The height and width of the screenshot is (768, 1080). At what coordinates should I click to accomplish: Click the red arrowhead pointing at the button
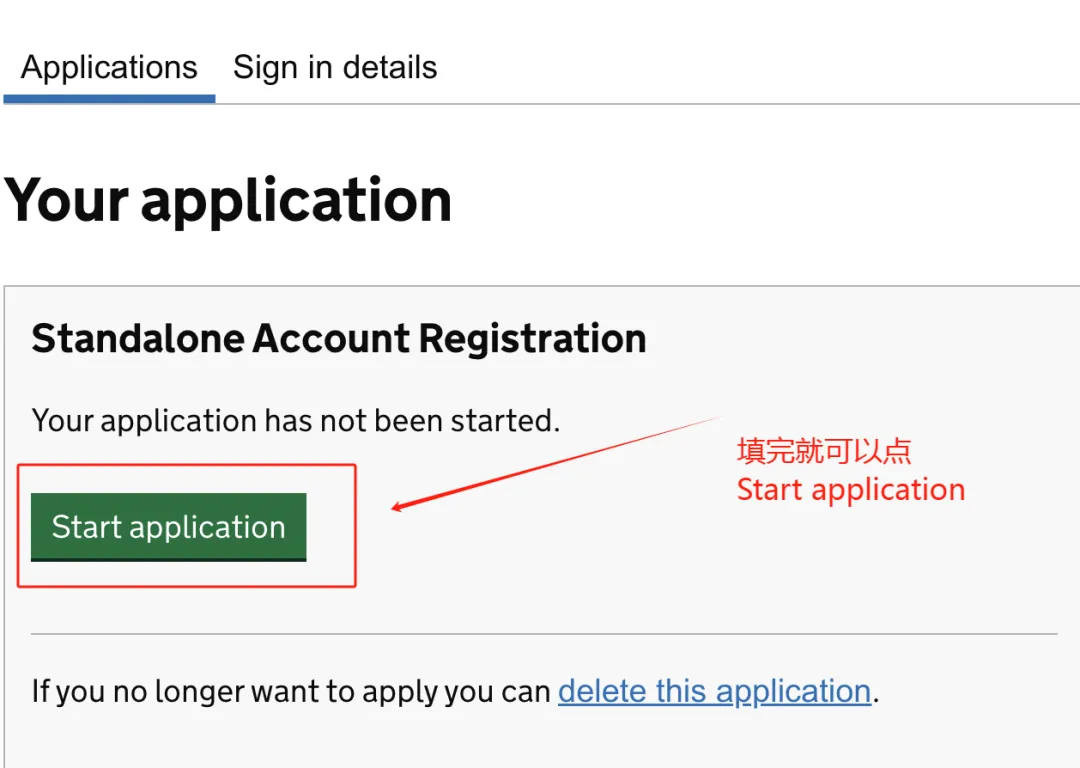(x=397, y=507)
